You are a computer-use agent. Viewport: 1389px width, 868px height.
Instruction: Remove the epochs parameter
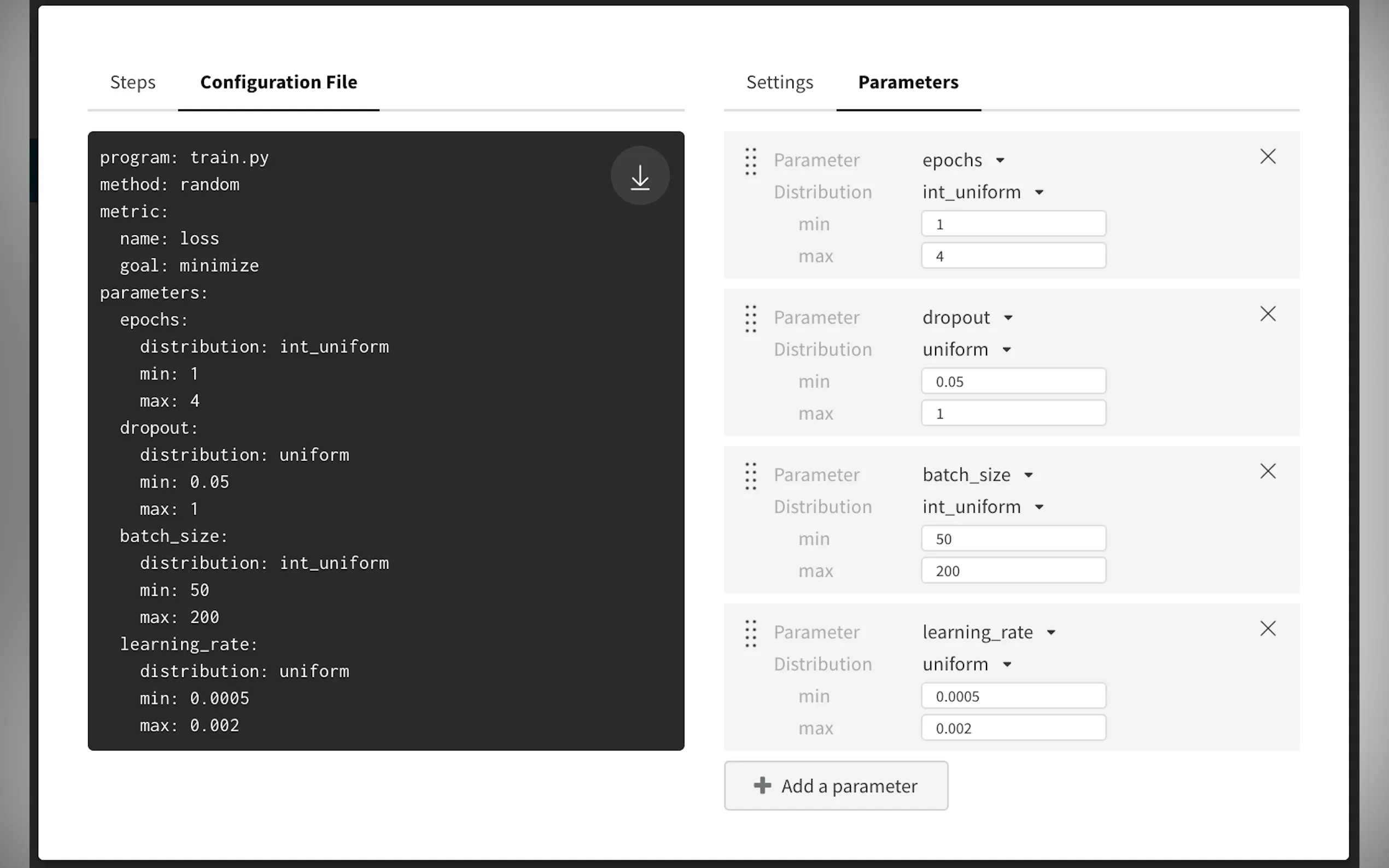1267,157
